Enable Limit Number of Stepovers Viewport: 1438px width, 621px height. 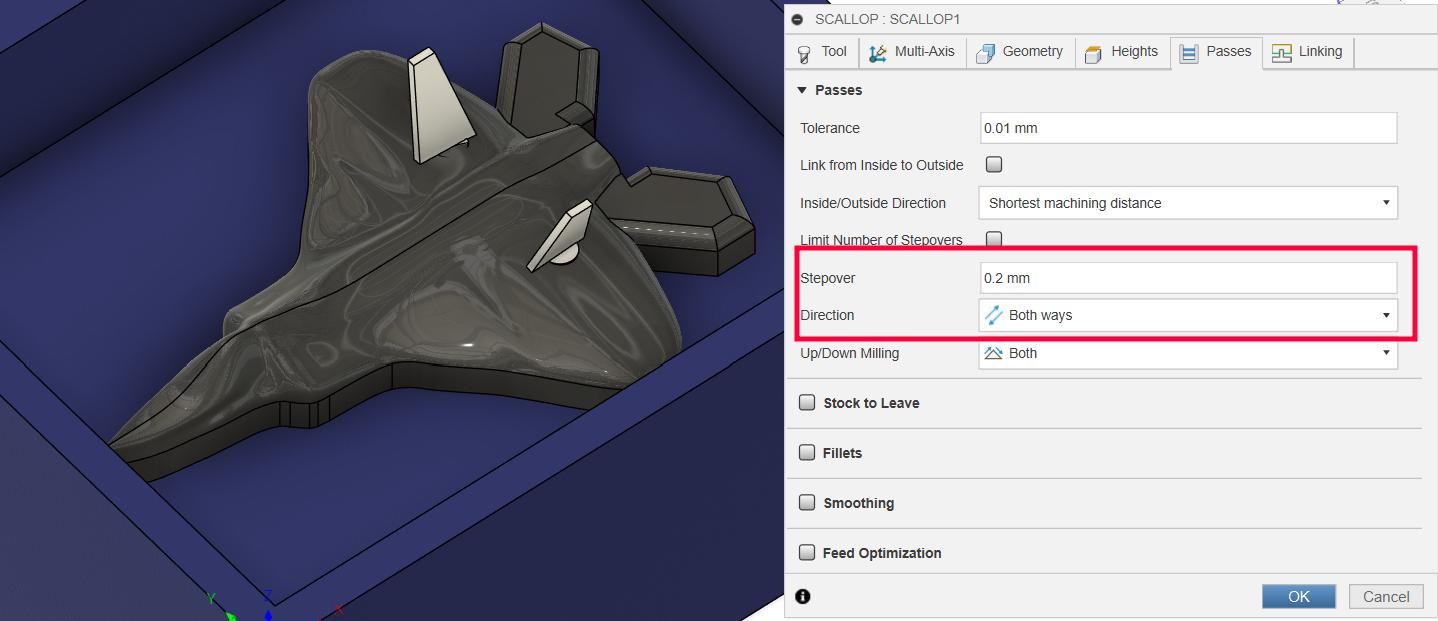(x=994, y=239)
